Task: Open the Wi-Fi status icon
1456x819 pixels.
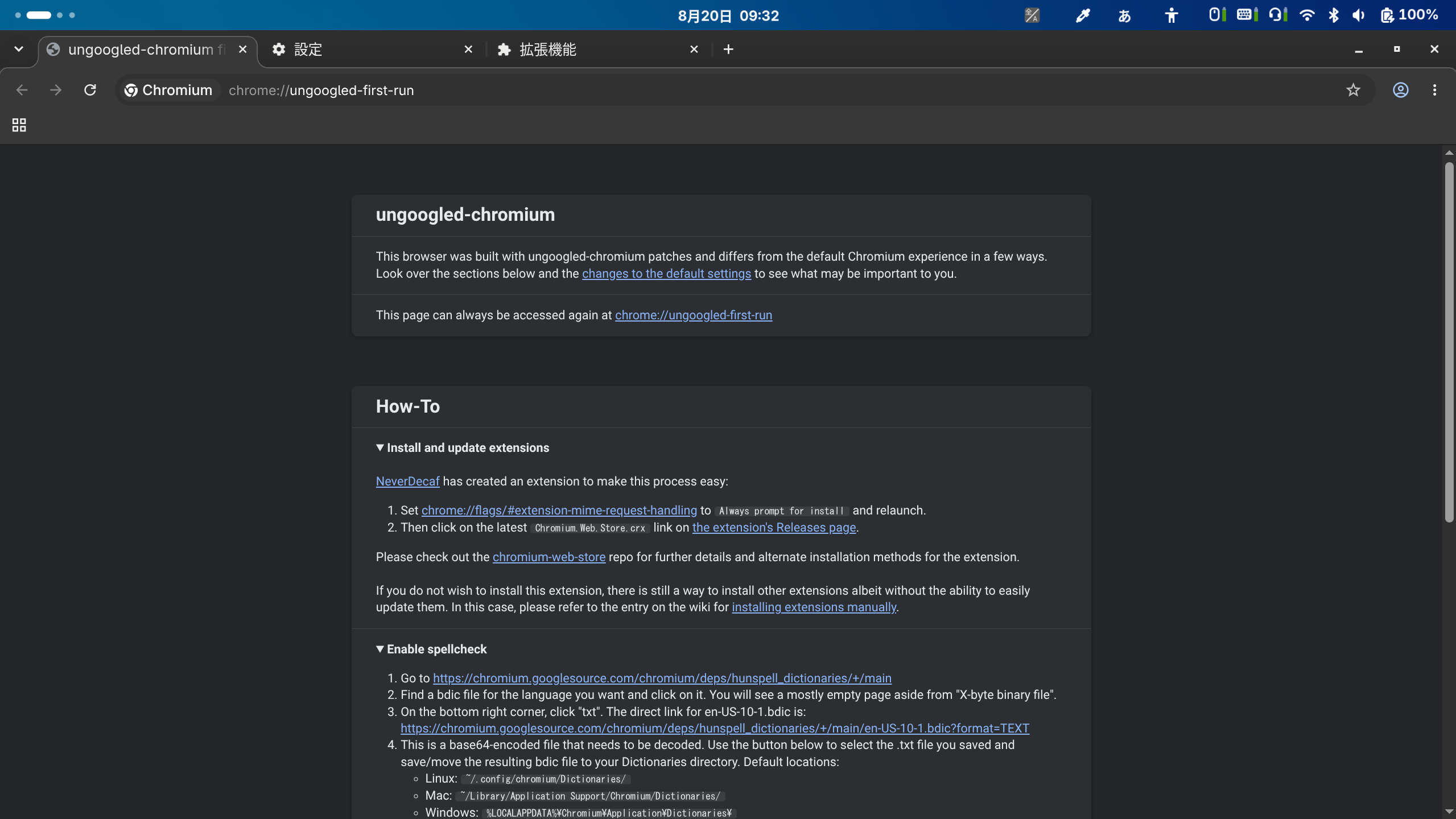Action: (x=1307, y=15)
